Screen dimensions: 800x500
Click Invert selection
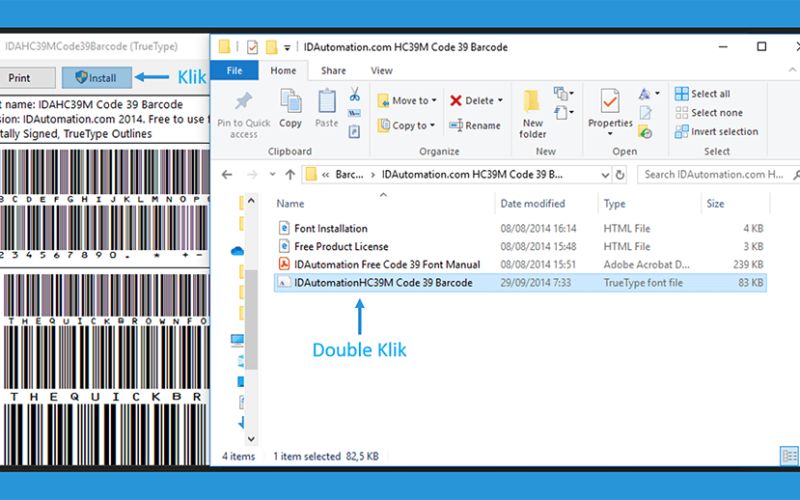[x=716, y=132]
